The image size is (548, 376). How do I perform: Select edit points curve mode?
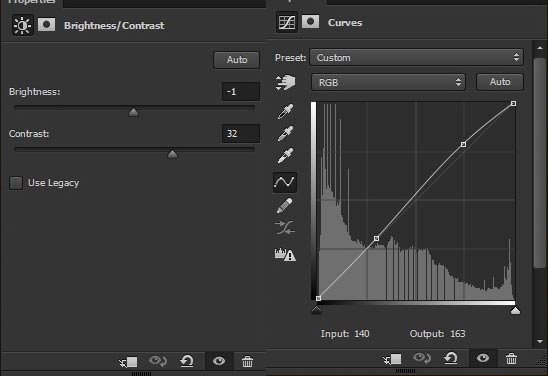coord(285,182)
